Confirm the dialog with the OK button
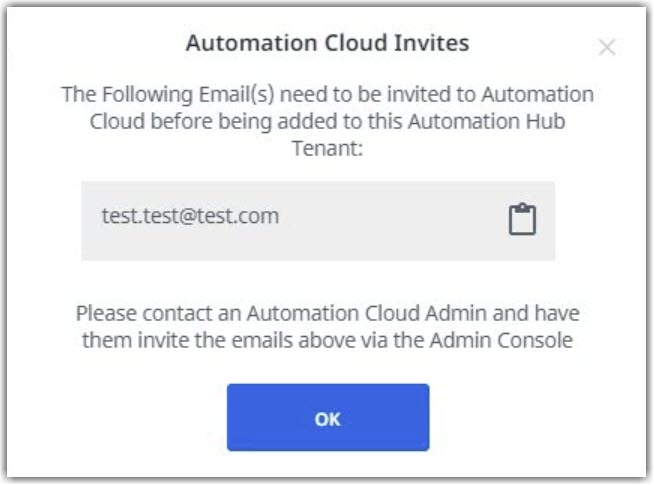Image resolution: width=654 pixels, height=485 pixels. 328,417
